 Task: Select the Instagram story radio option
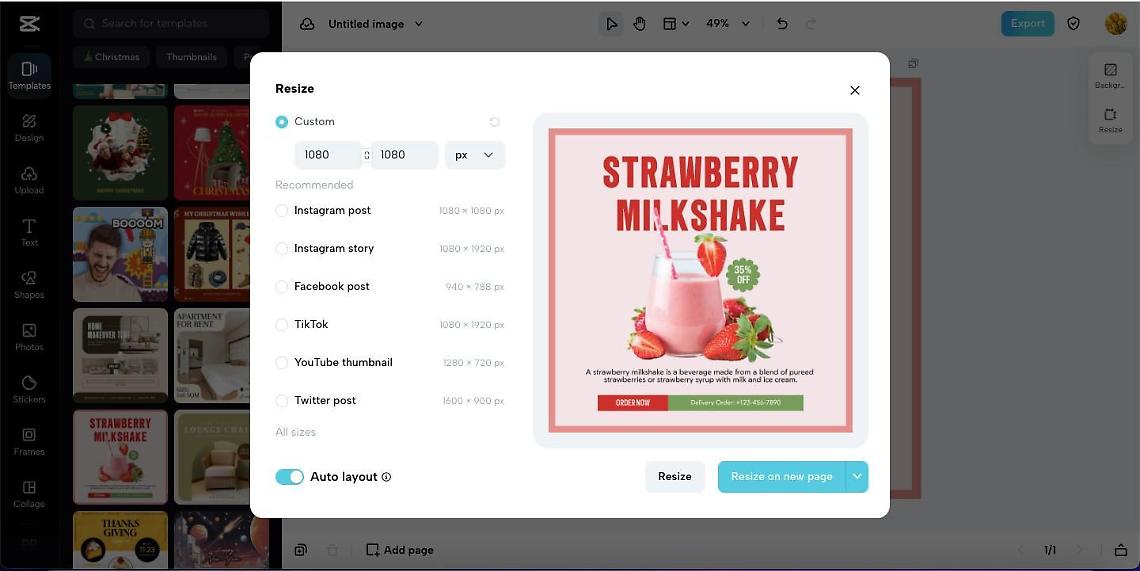tap(282, 249)
